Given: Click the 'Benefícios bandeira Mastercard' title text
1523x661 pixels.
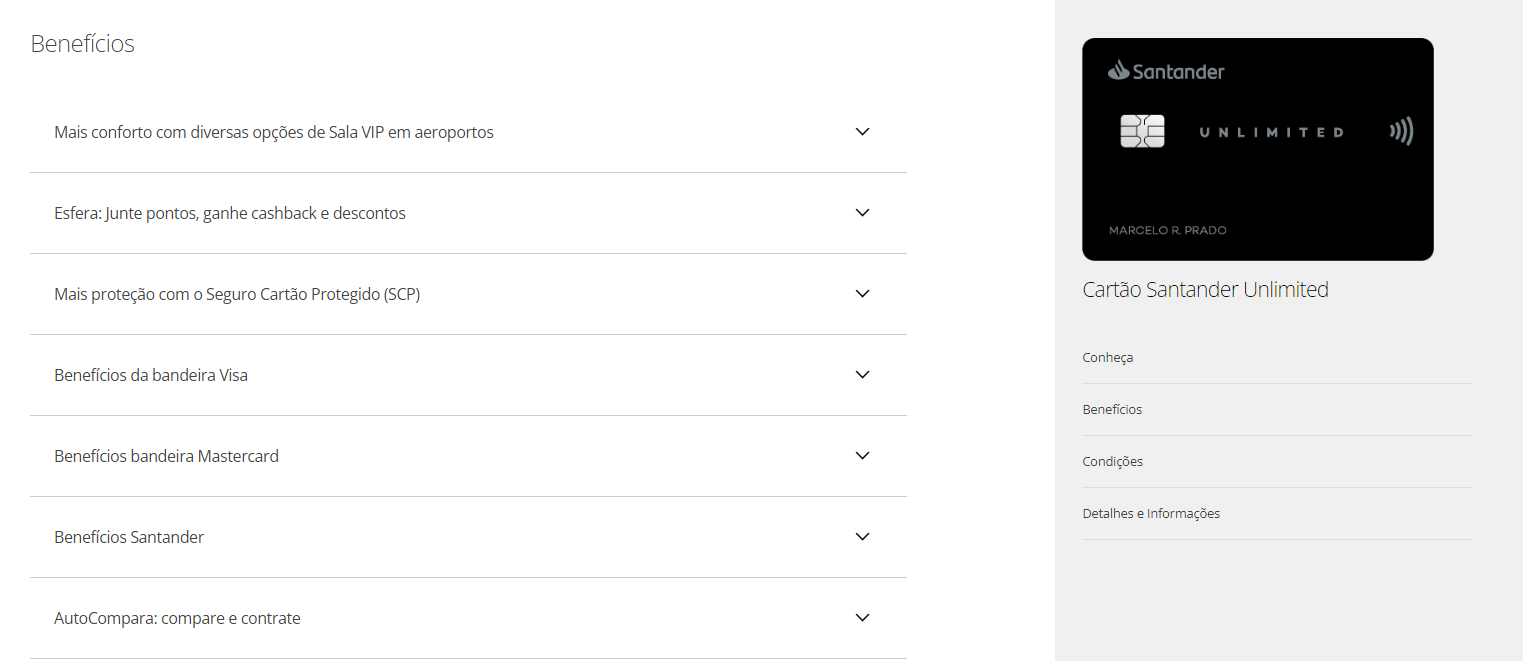Looking at the screenshot, I should [x=166, y=456].
